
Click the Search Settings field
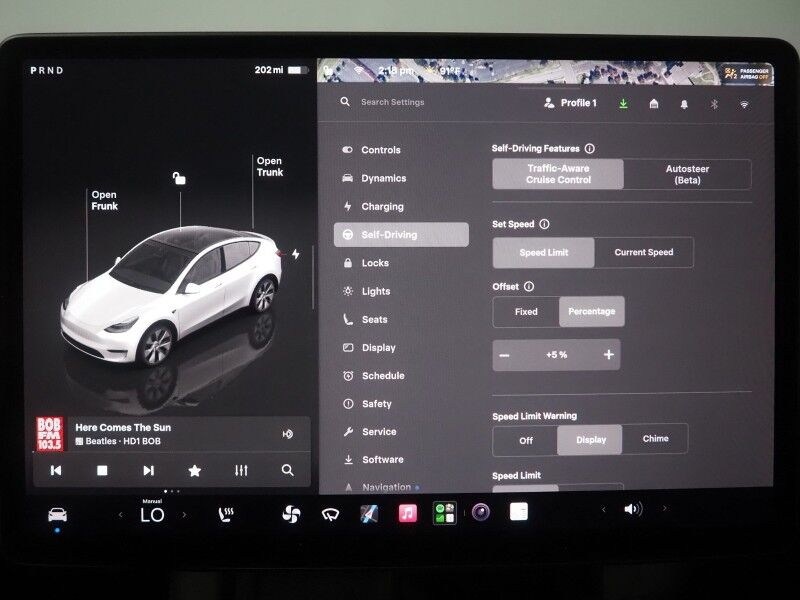point(392,102)
